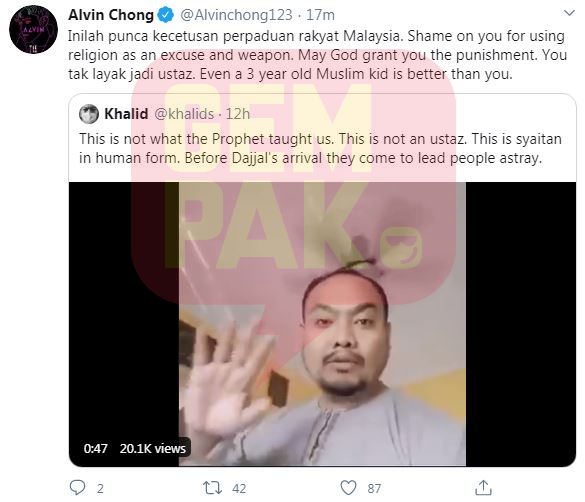
Task: Click the likes count 87
Action: pyautogui.click(x=374, y=488)
